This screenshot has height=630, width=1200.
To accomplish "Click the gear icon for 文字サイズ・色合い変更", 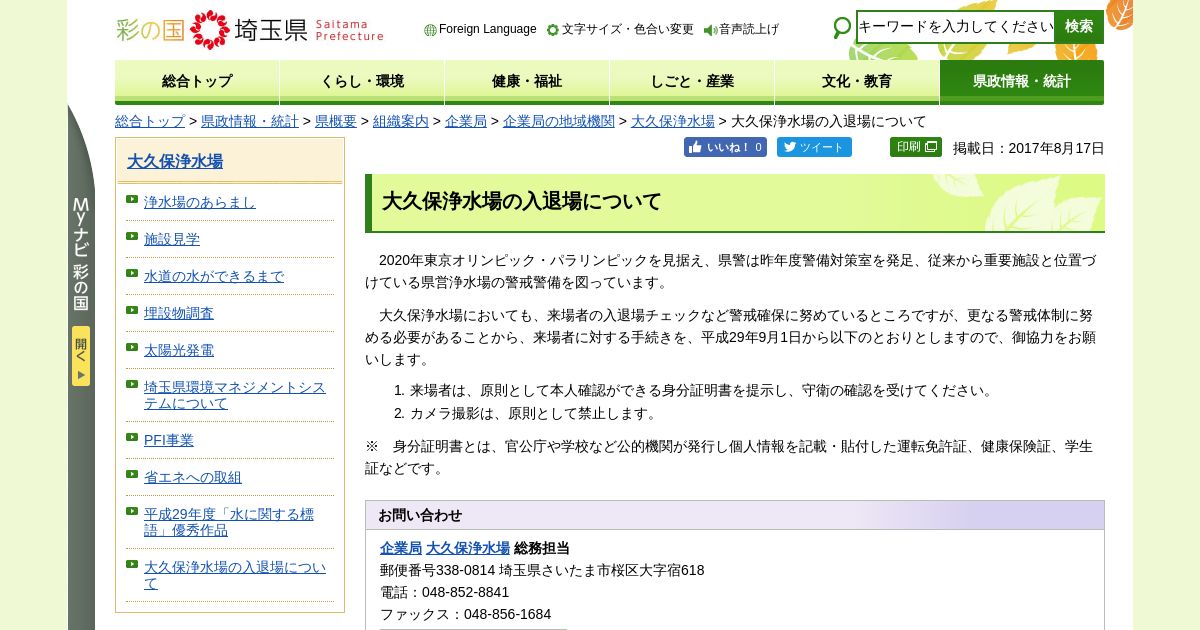I will (553, 30).
